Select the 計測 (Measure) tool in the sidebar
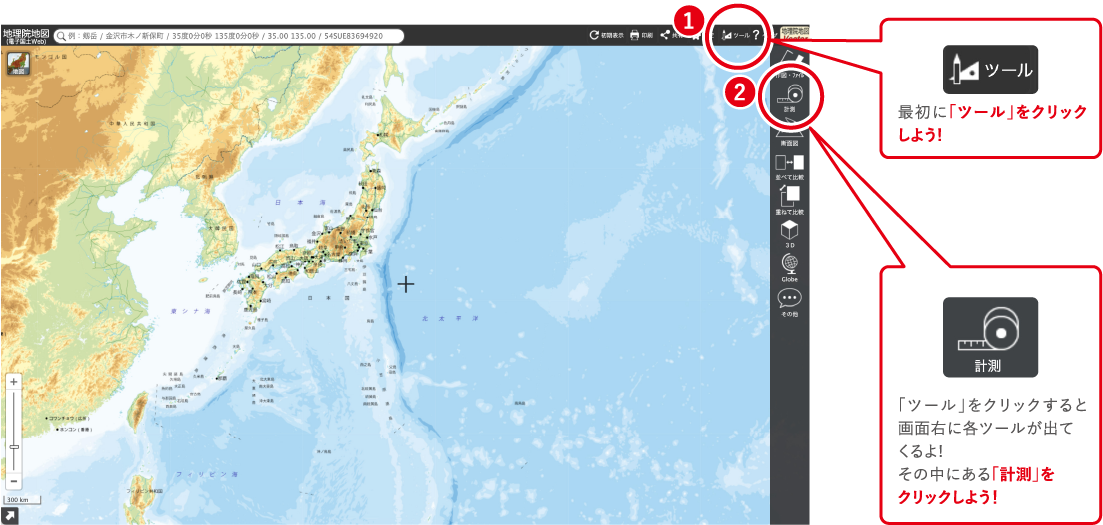Image resolution: width=1103 pixels, height=525 pixels. point(789,98)
